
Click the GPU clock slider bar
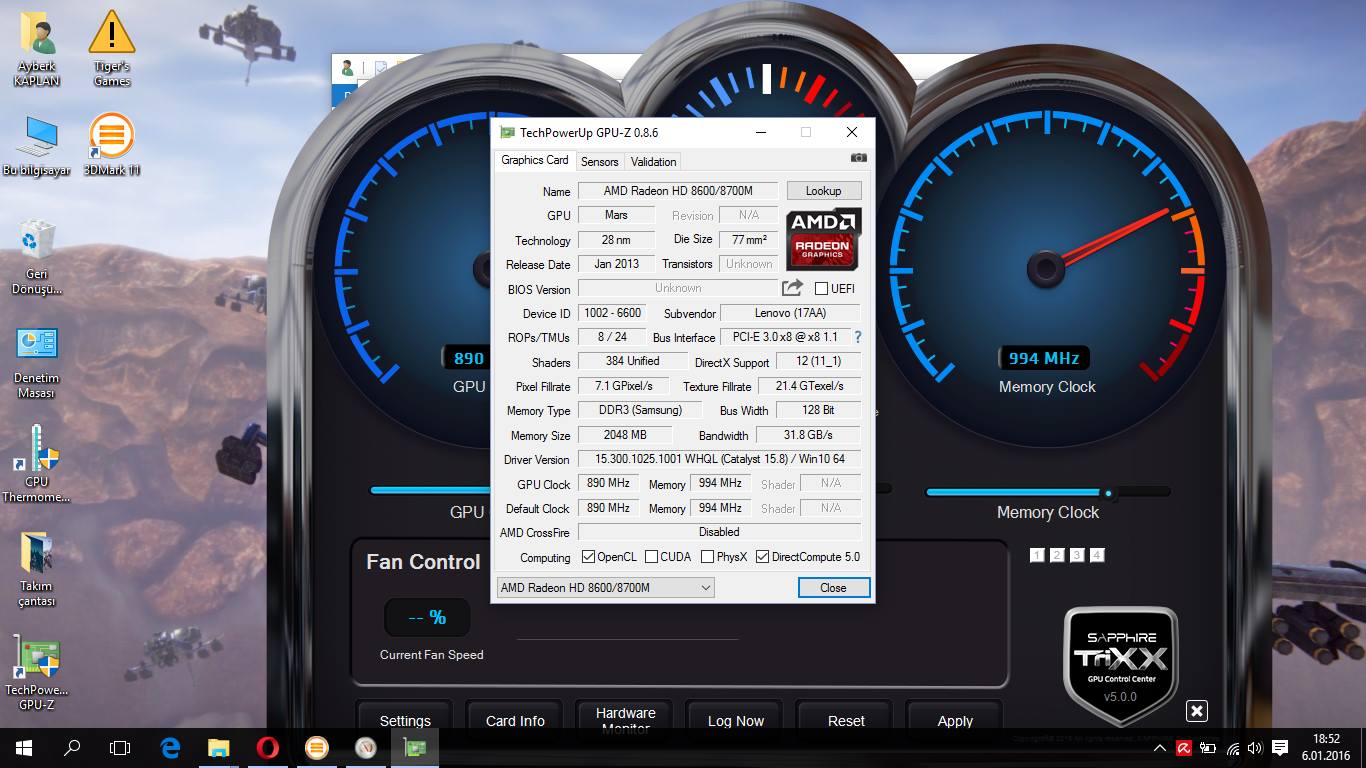[432, 490]
